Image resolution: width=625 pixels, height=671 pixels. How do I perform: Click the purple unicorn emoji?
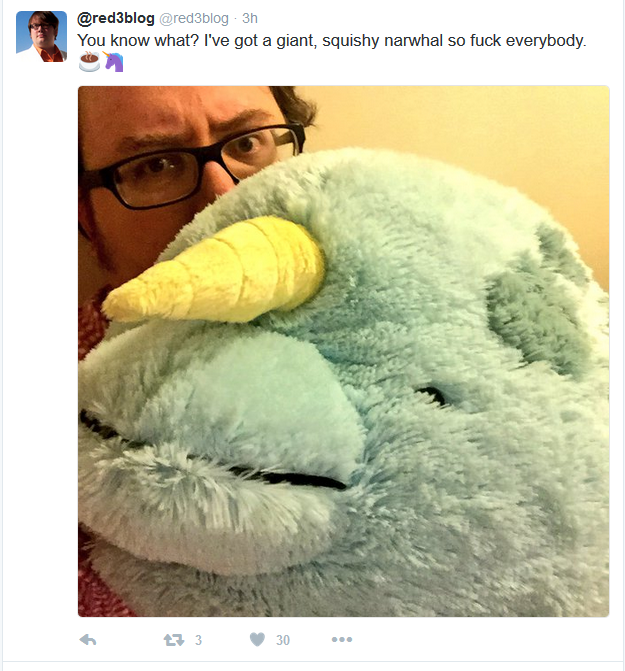coord(113,62)
